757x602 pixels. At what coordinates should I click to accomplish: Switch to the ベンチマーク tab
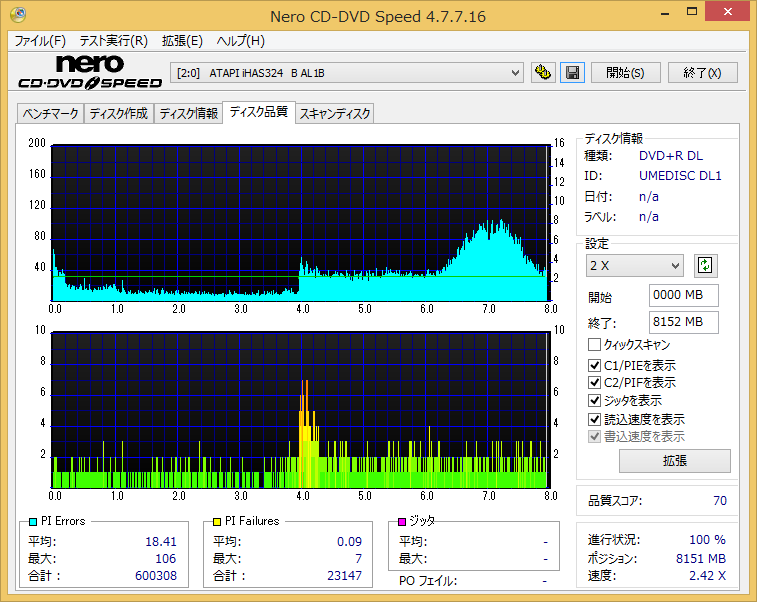tap(50, 113)
